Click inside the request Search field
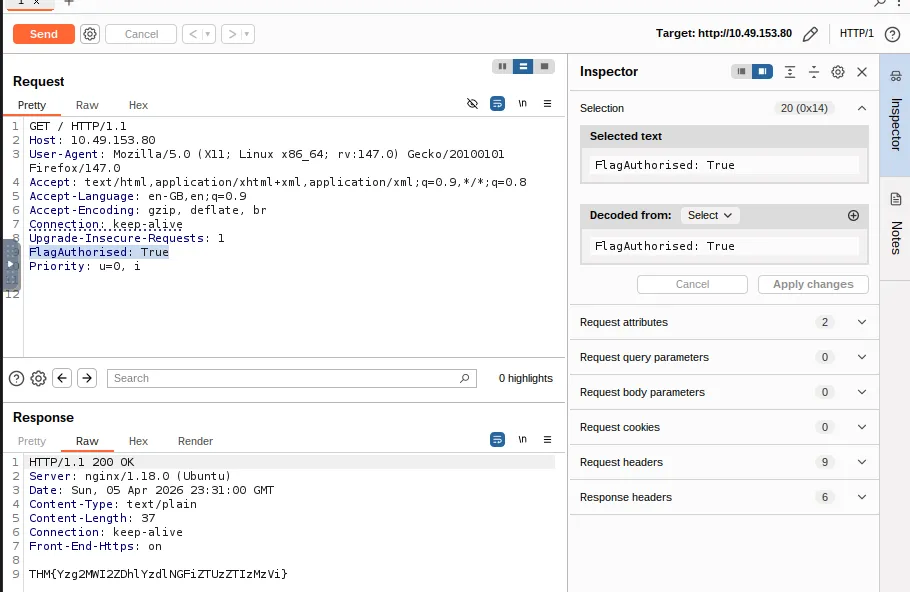Viewport: 910px width, 592px height. coord(285,378)
